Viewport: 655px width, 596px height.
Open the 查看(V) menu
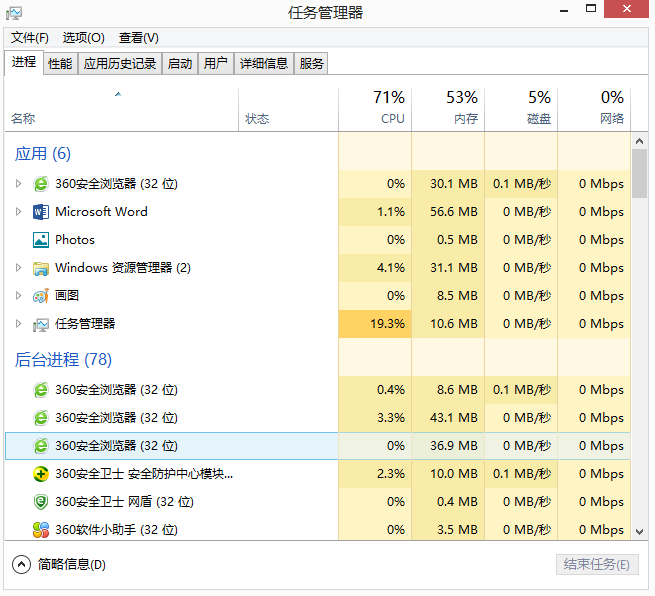pyautogui.click(x=139, y=38)
